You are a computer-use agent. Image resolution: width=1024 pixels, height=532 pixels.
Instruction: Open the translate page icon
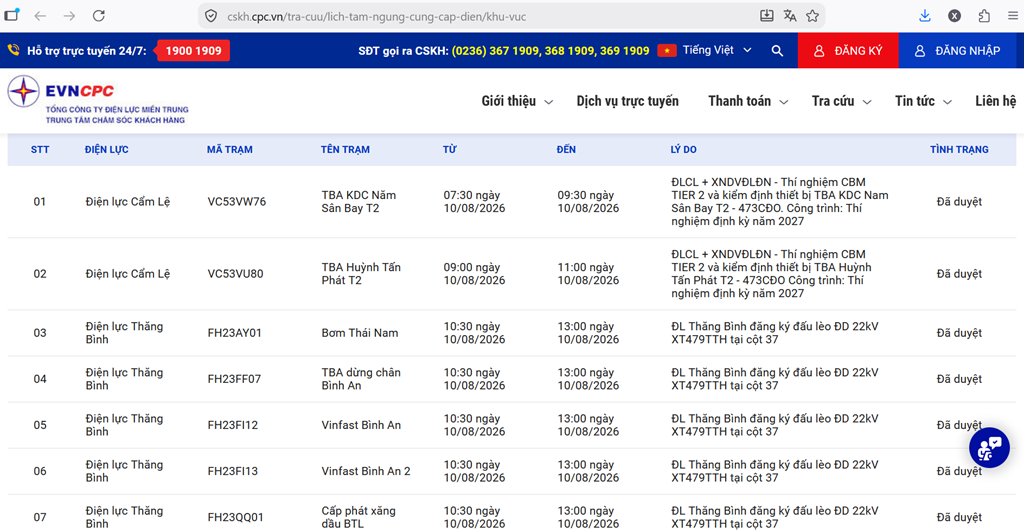pyautogui.click(x=790, y=16)
